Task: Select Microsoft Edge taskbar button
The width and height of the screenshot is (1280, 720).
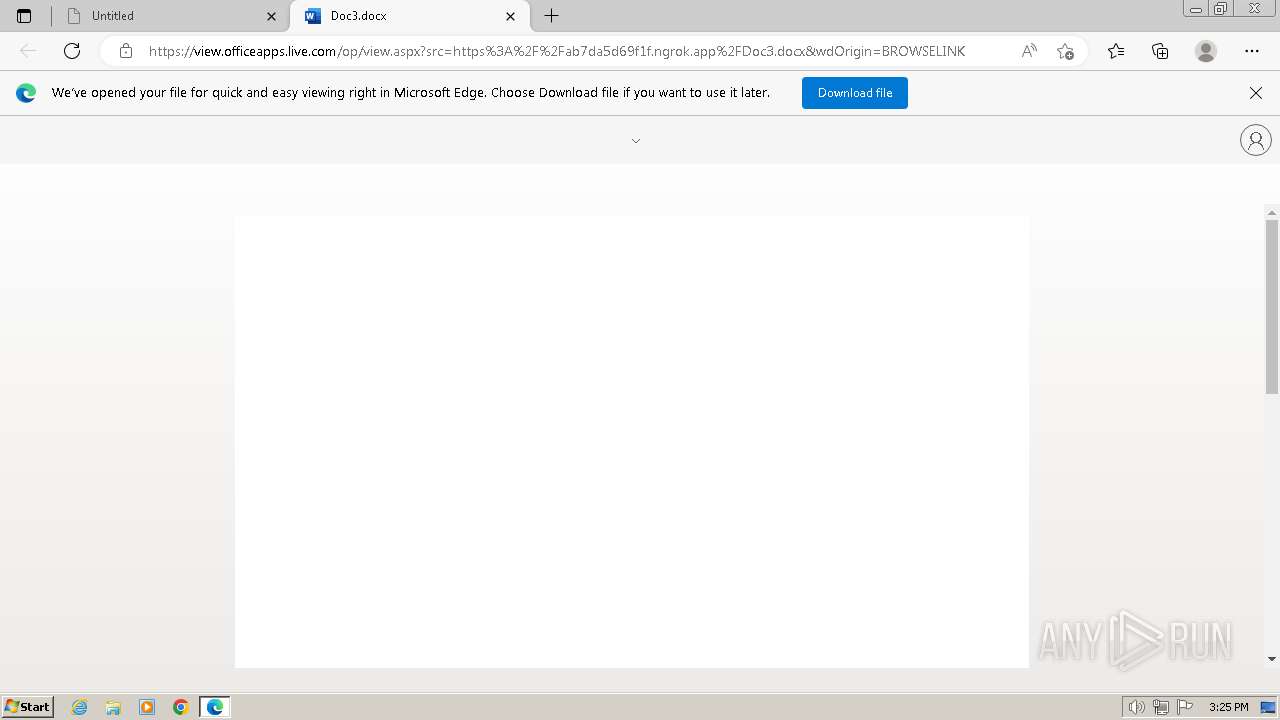Action: pyautogui.click(x=215, y=707)
